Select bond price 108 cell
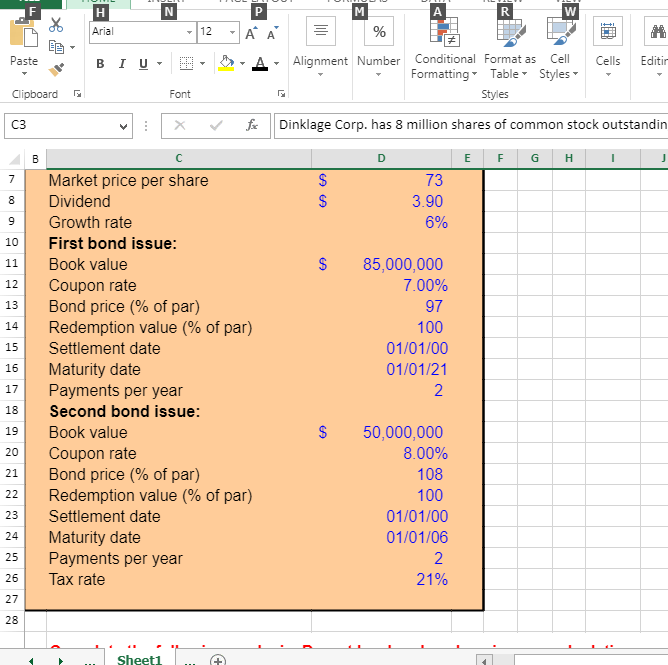The height and width of the screenshot is (665, 668). pyautogui.click(x=381, y=474)
